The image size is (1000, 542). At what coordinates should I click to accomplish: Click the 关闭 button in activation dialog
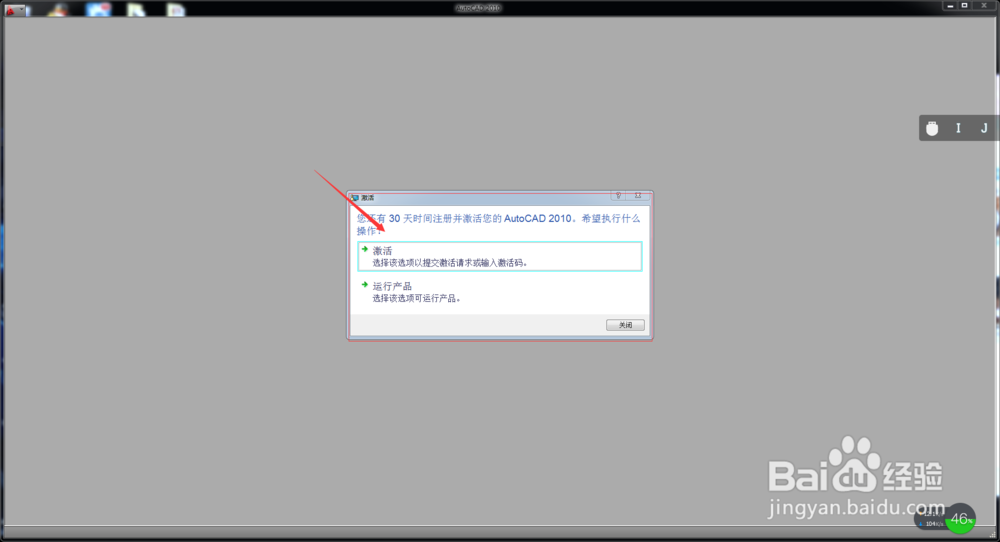click(x=625, y=325)
